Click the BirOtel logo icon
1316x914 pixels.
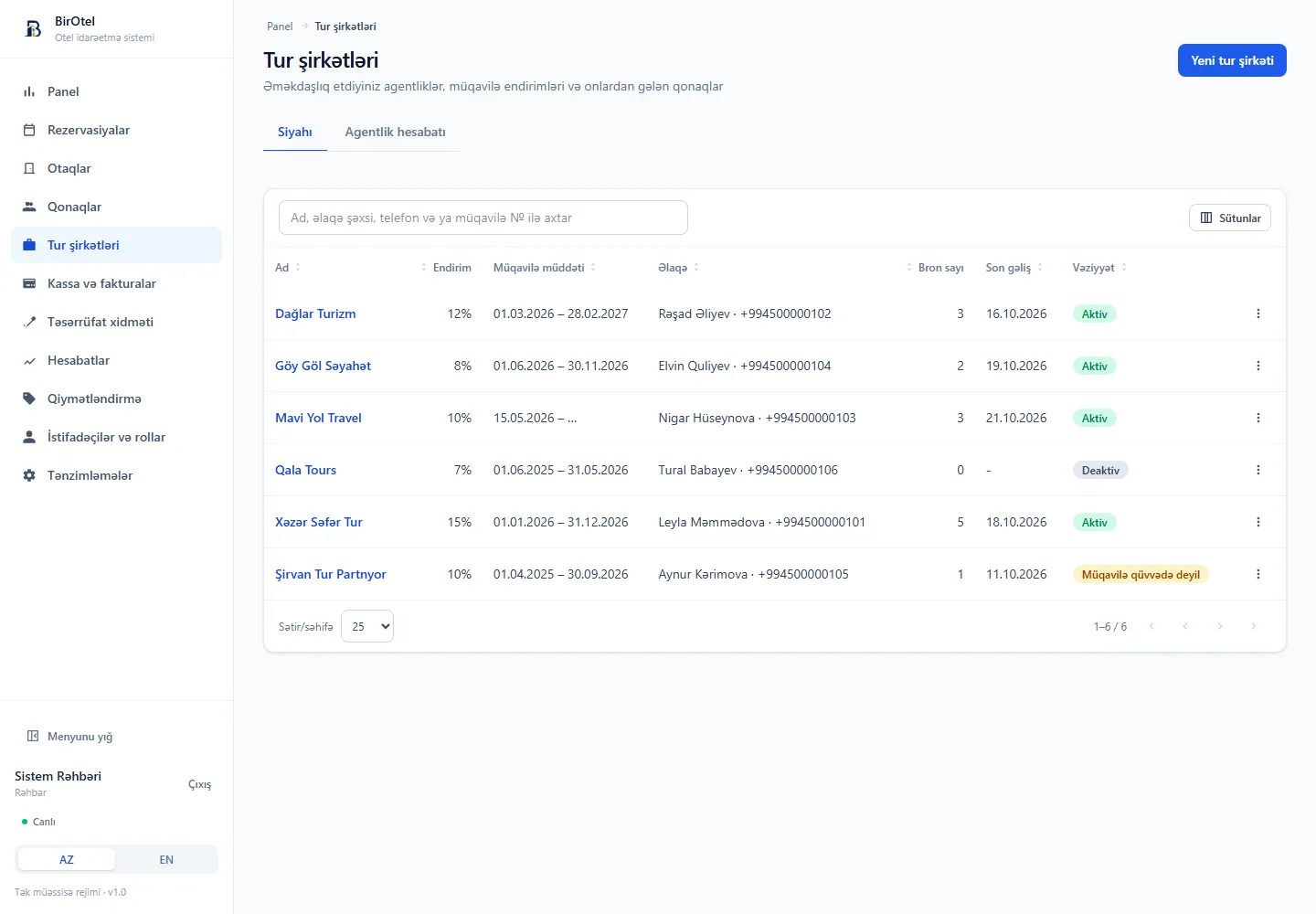[33, 29]
